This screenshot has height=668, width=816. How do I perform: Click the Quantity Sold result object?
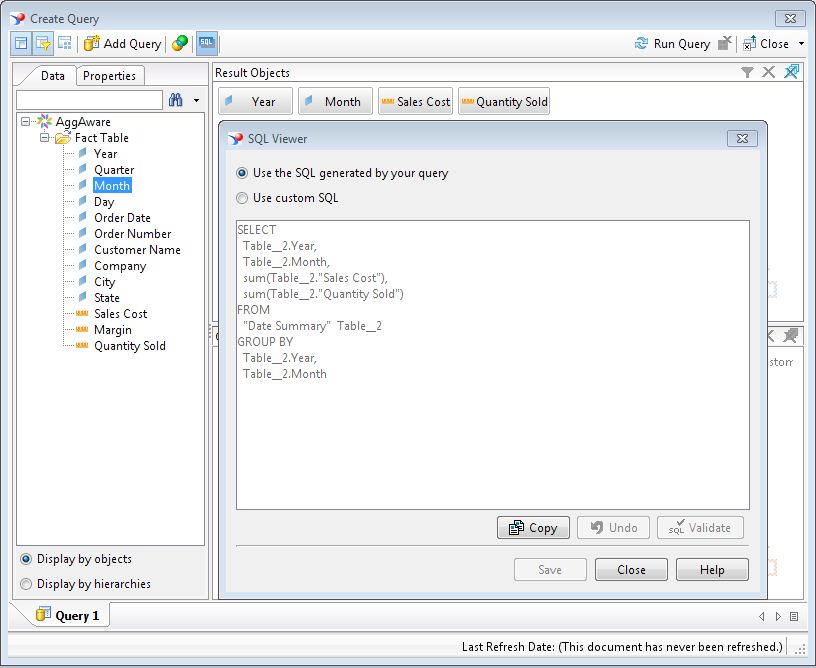tap(504, 101)
